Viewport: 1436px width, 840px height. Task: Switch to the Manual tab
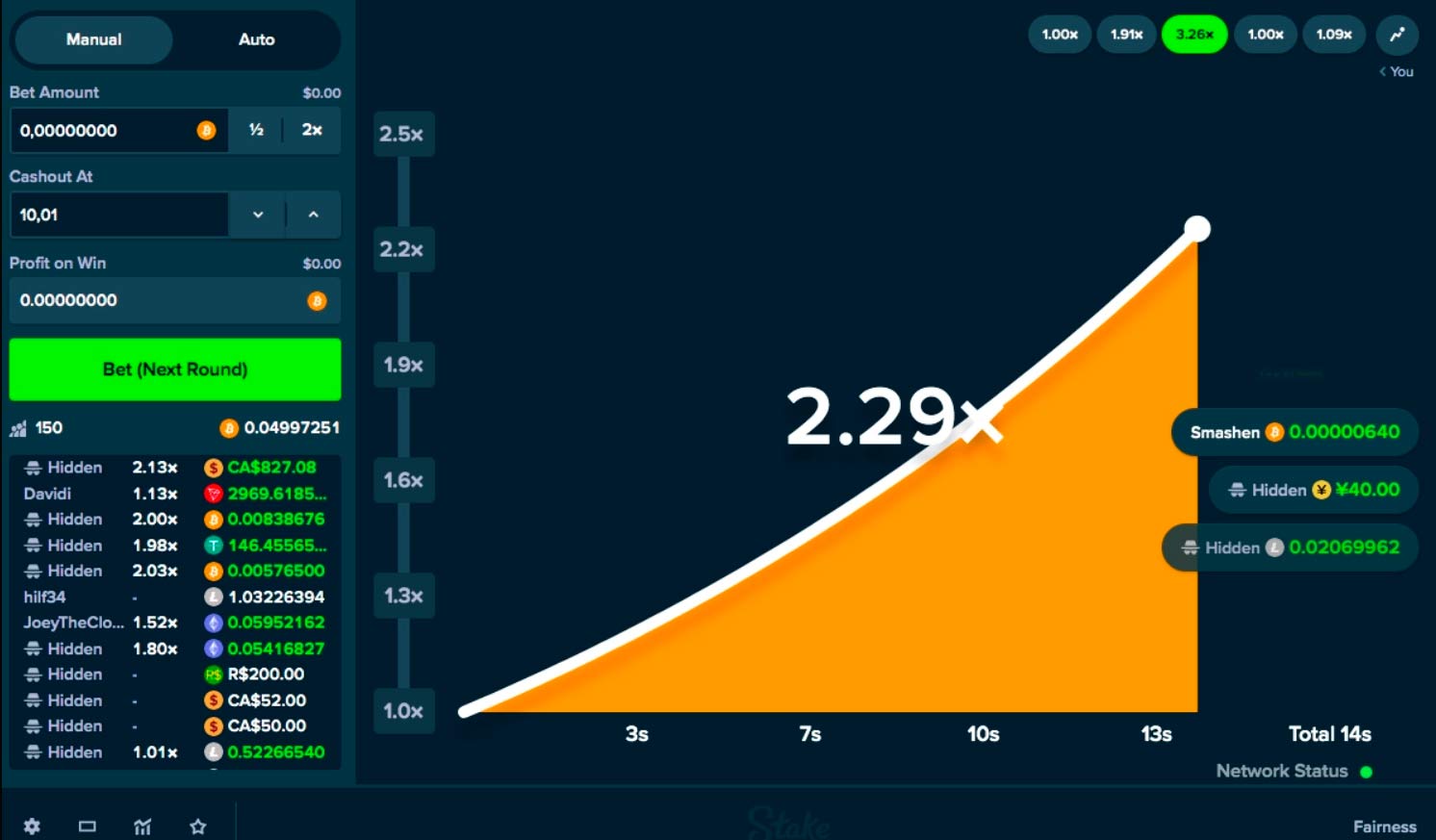coord(93,39)
